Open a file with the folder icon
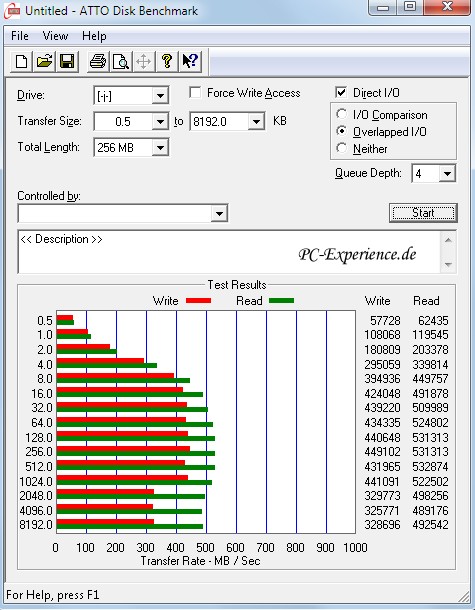 (x=44, y=61)
